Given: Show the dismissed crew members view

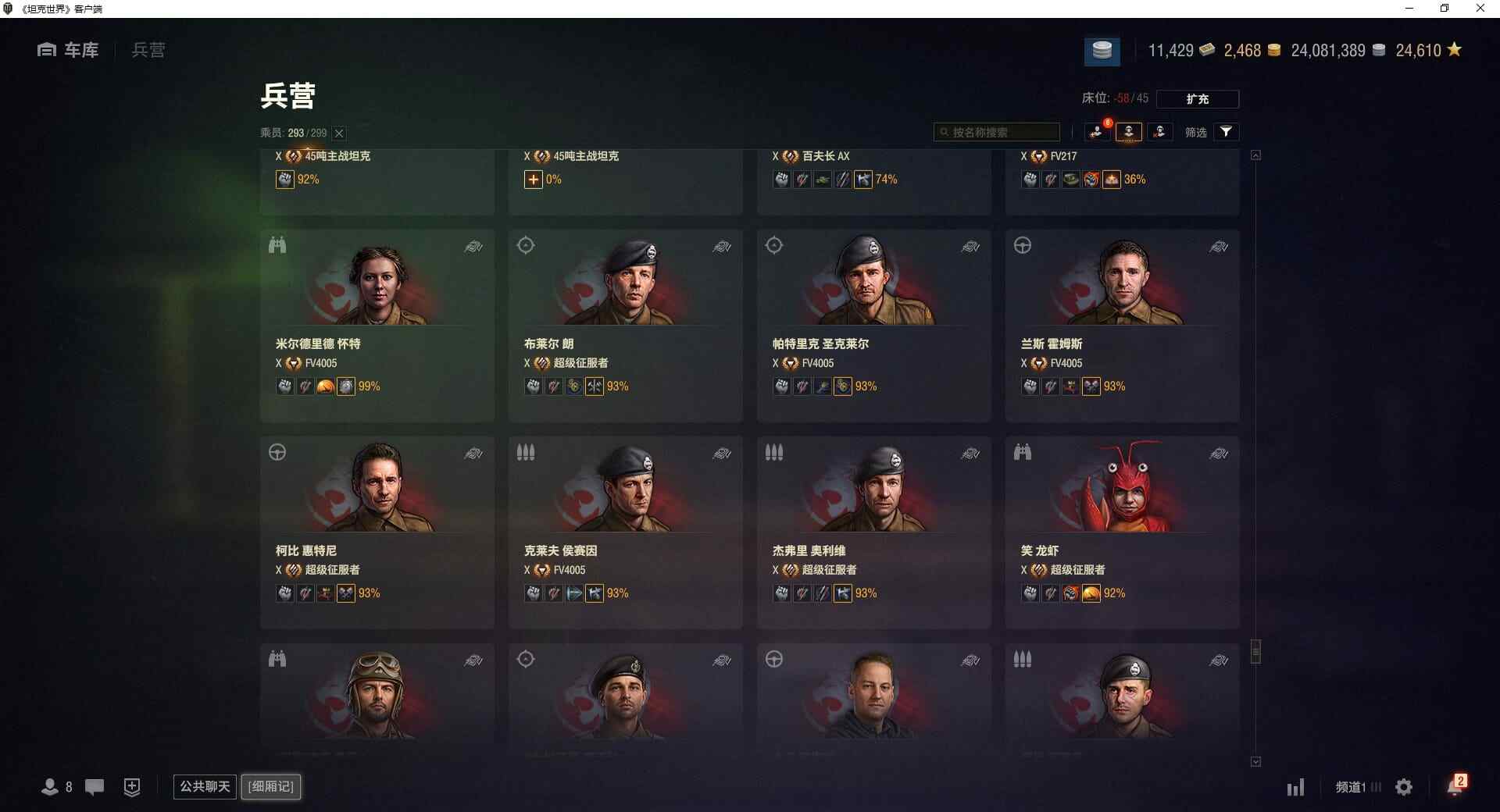Looking at the screenshot, I should point(1159,132).
